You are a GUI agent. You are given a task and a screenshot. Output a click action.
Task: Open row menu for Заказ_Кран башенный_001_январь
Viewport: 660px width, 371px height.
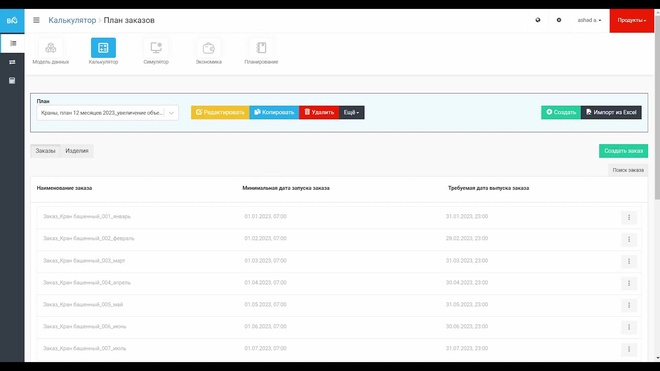[x=629, y=217]
